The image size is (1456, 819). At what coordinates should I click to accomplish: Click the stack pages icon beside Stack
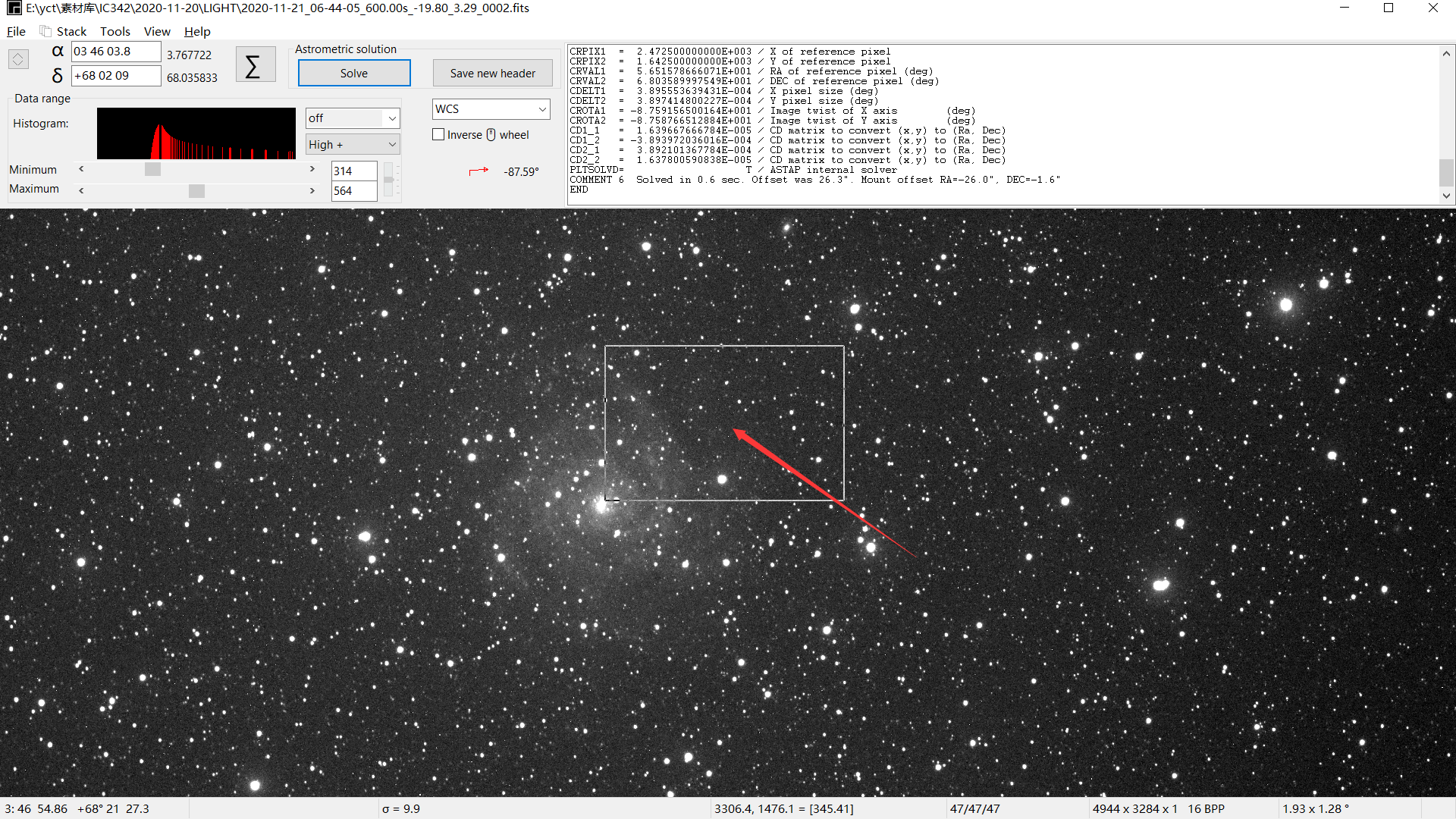coord(45,31)
